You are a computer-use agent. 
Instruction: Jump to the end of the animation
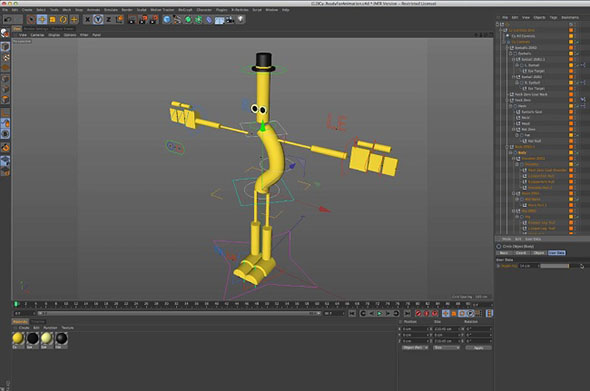pyautogui.click(x=407, y=313)
